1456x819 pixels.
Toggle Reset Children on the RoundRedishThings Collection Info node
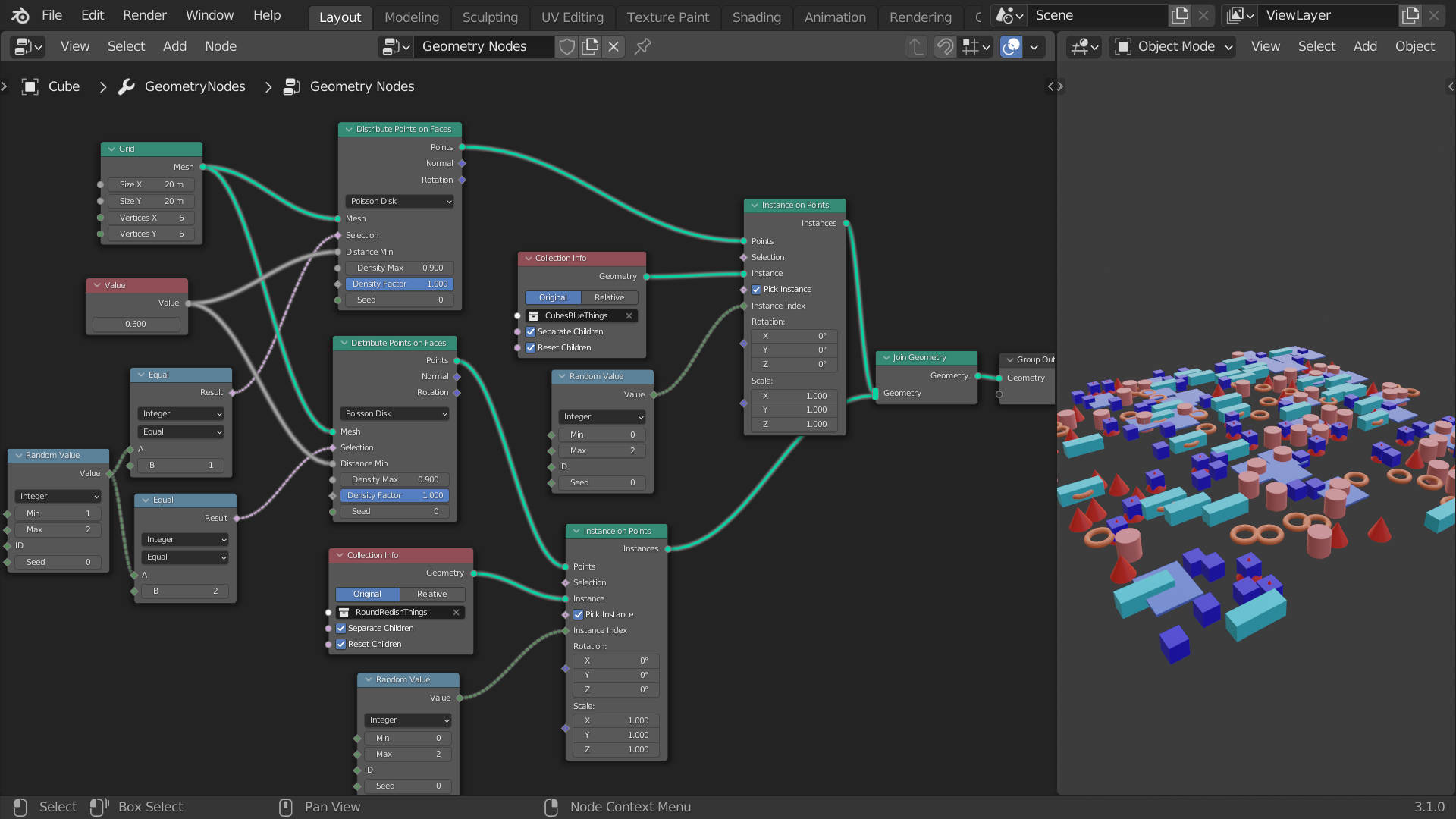341,644
